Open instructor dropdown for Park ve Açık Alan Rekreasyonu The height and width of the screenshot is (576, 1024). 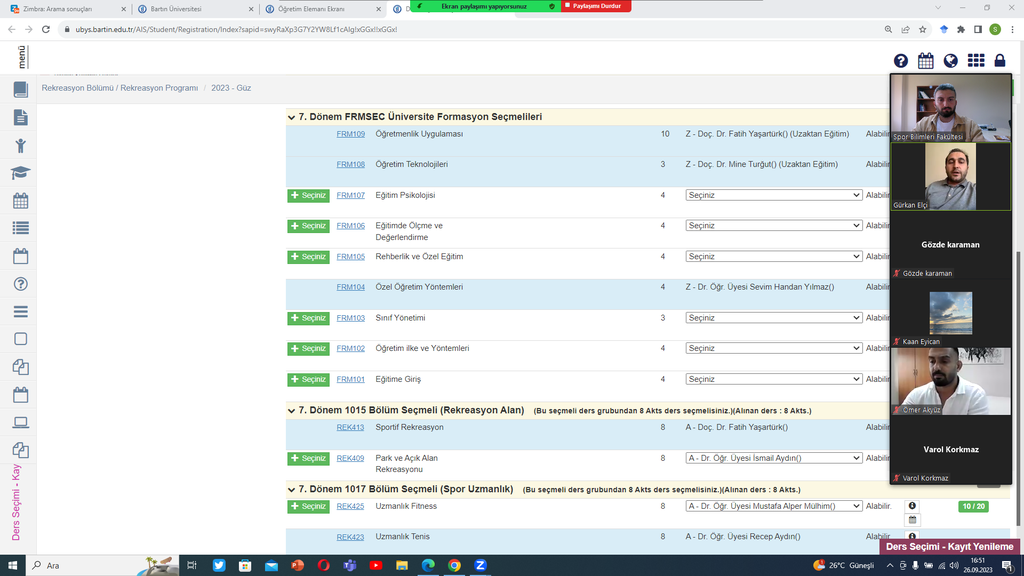tap(773, 458)
